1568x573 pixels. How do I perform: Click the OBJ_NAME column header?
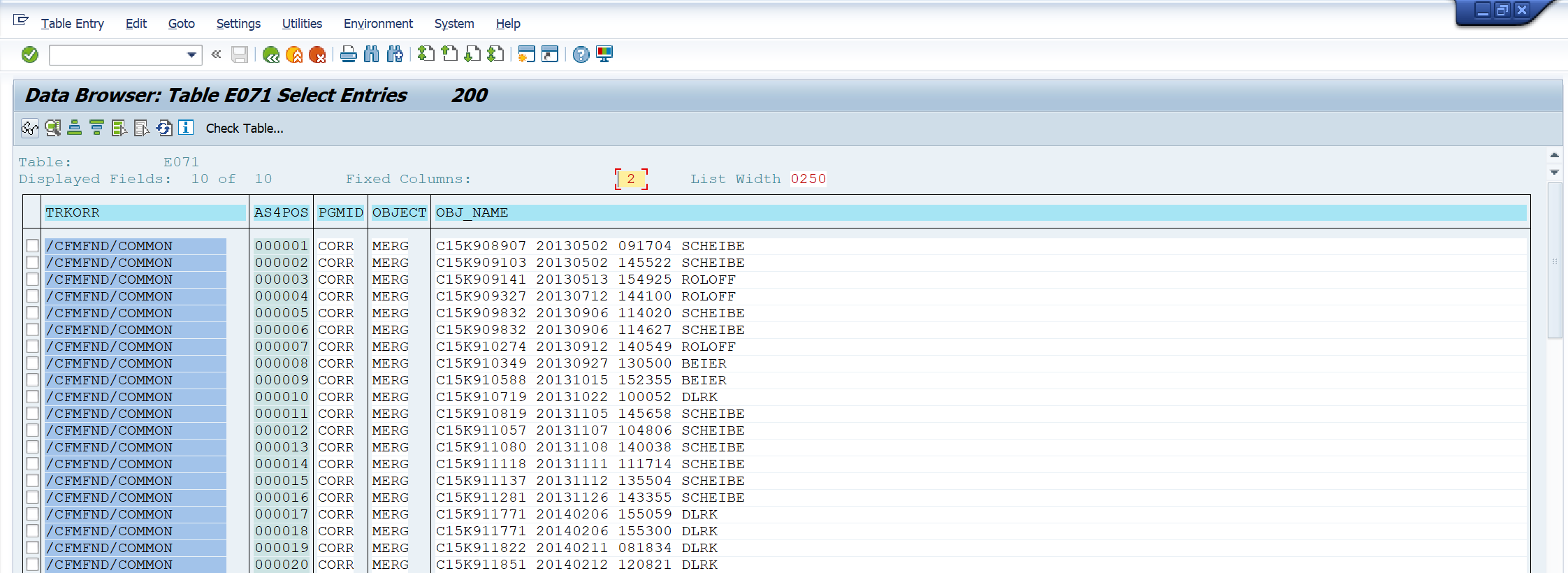coord(472,212)
